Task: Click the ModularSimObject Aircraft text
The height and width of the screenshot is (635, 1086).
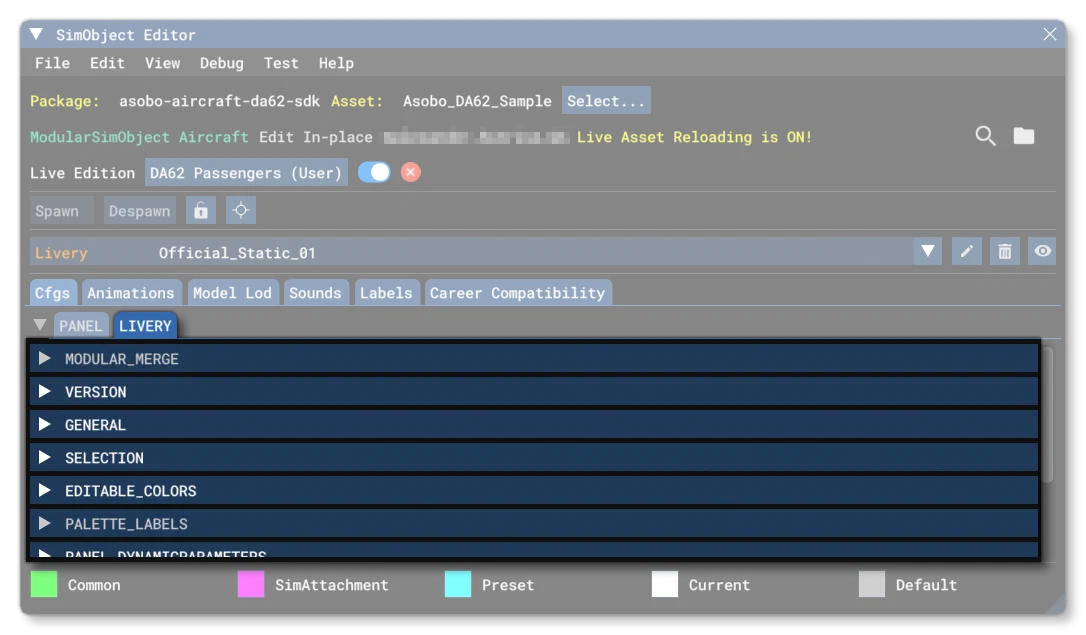Action: coord(139,137)
